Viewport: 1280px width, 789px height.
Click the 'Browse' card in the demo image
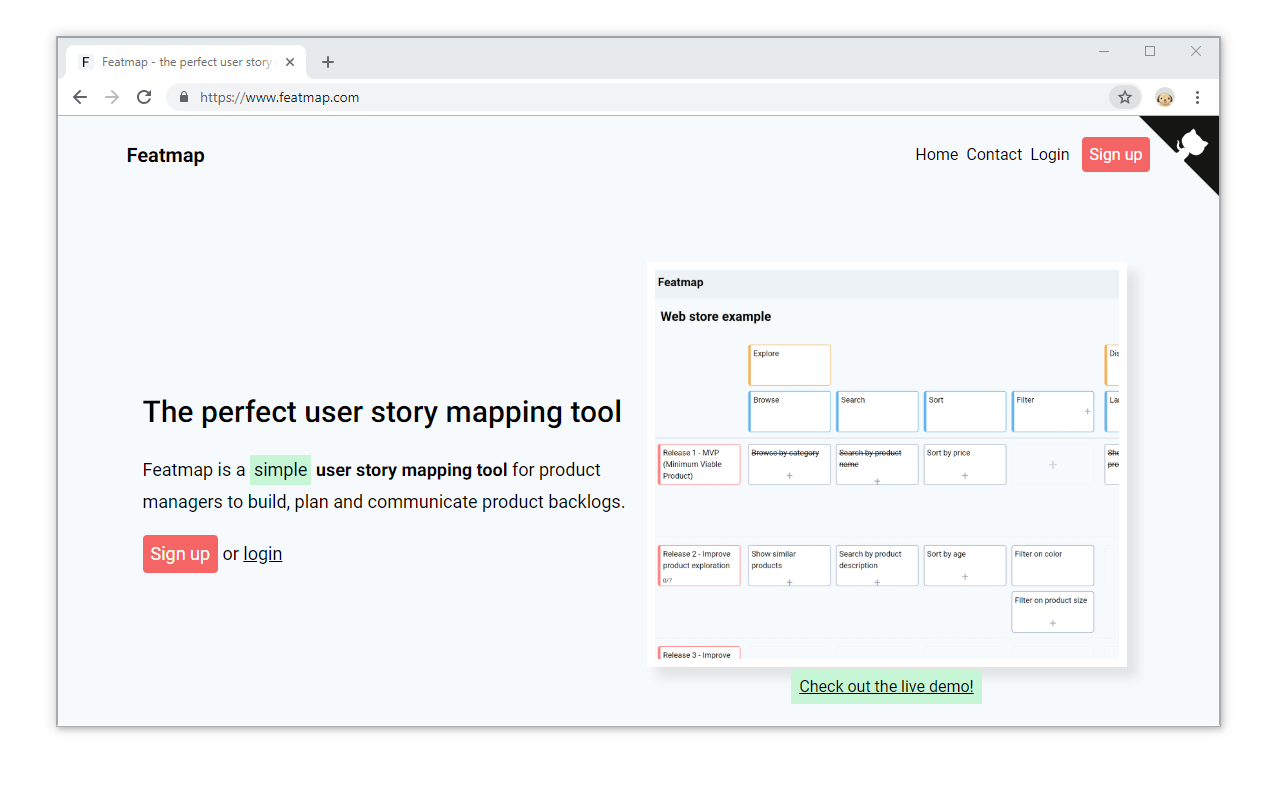[789, 411]
